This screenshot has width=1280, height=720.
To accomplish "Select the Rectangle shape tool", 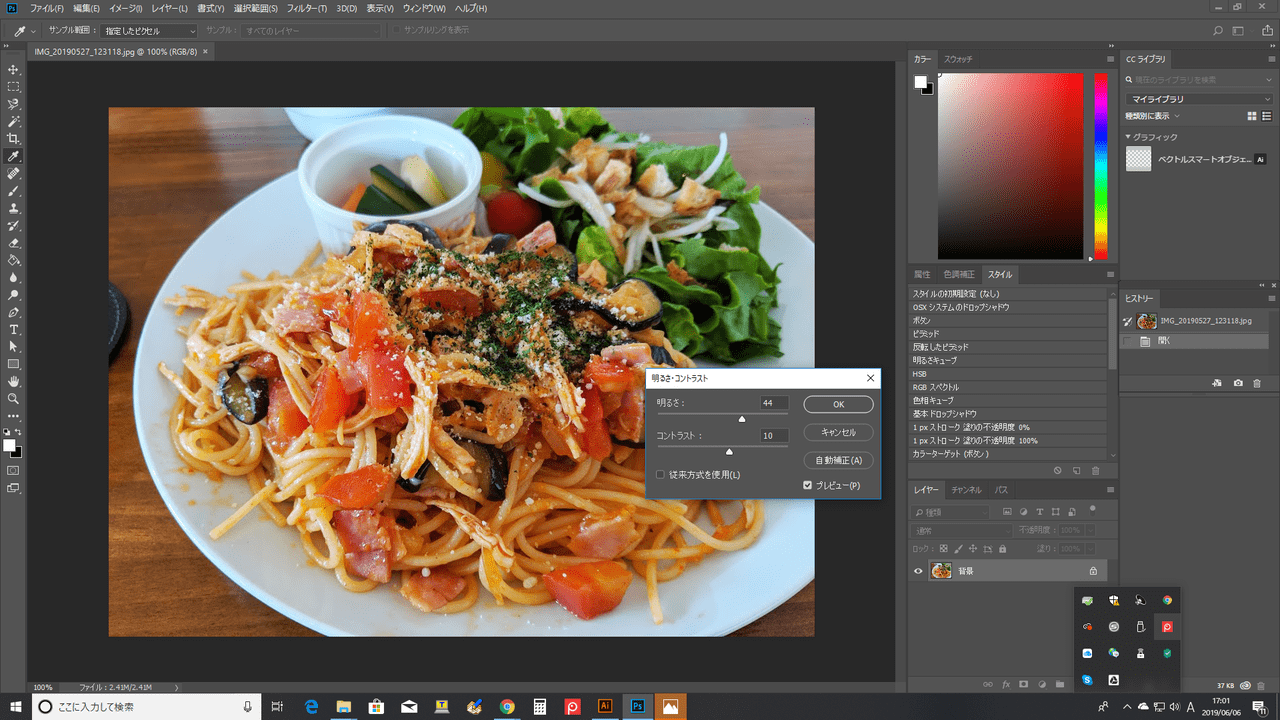I will pos(14,364).
